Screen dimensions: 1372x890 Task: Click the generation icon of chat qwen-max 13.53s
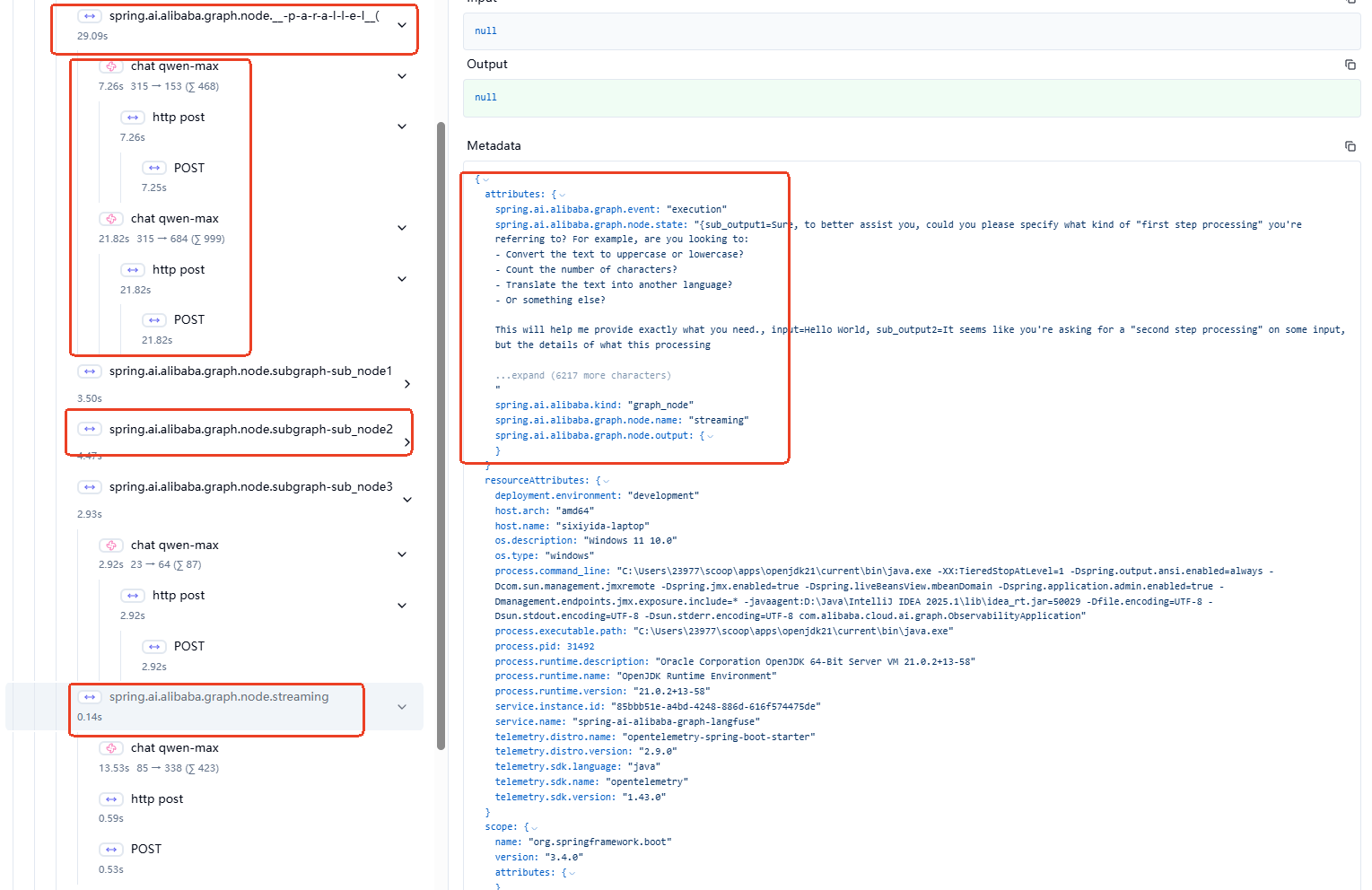pyautogui.click(x=110, y=748)
